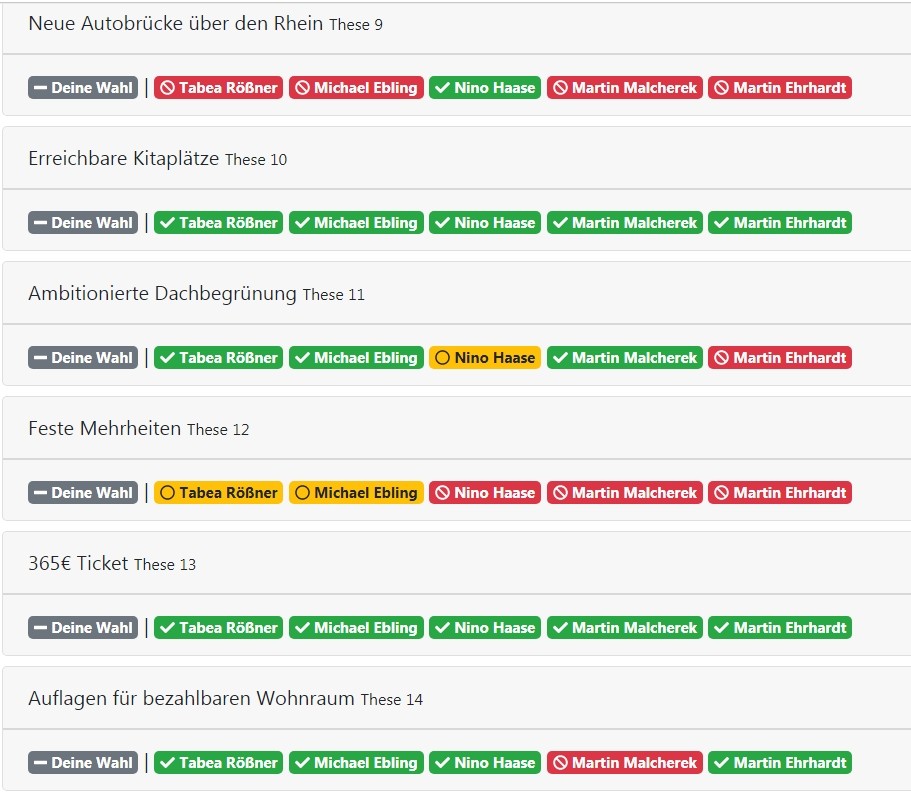Click Michael Ebling's badge in These 11
This screenshot has width=911, height=795.
(356, 357)
